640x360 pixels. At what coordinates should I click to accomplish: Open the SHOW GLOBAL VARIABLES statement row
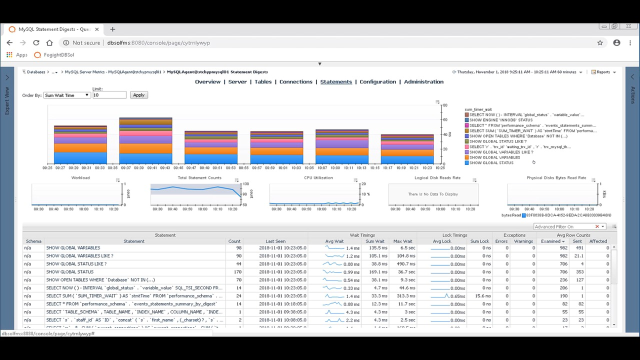(73, 248)
